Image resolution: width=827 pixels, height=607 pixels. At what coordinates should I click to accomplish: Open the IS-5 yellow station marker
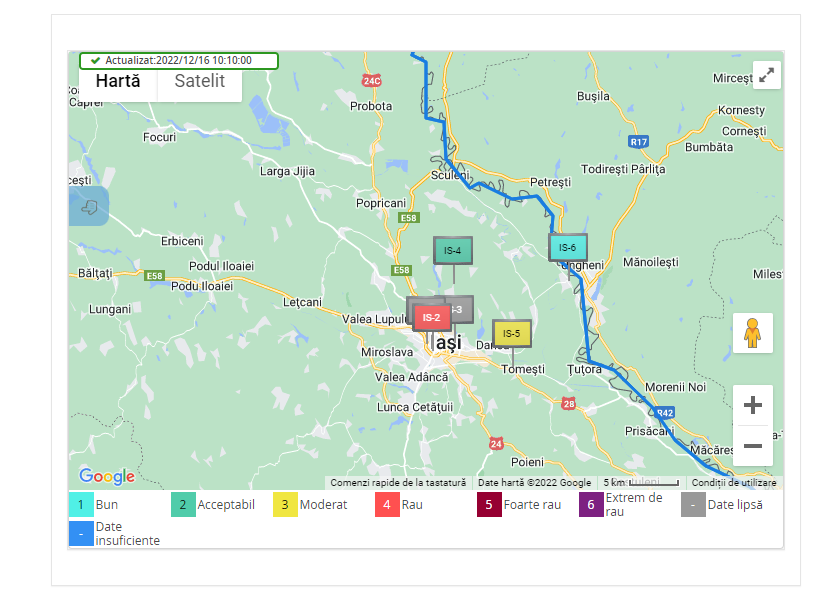(512, 333)
